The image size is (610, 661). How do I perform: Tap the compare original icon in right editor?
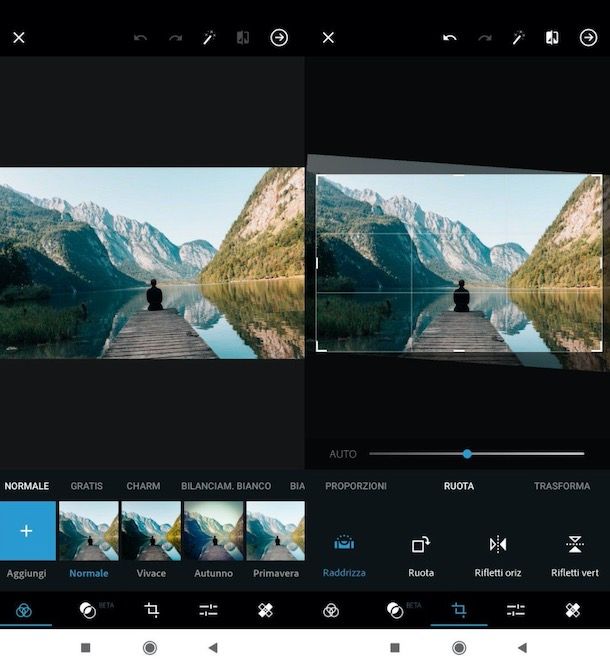[x=552, y=38]
